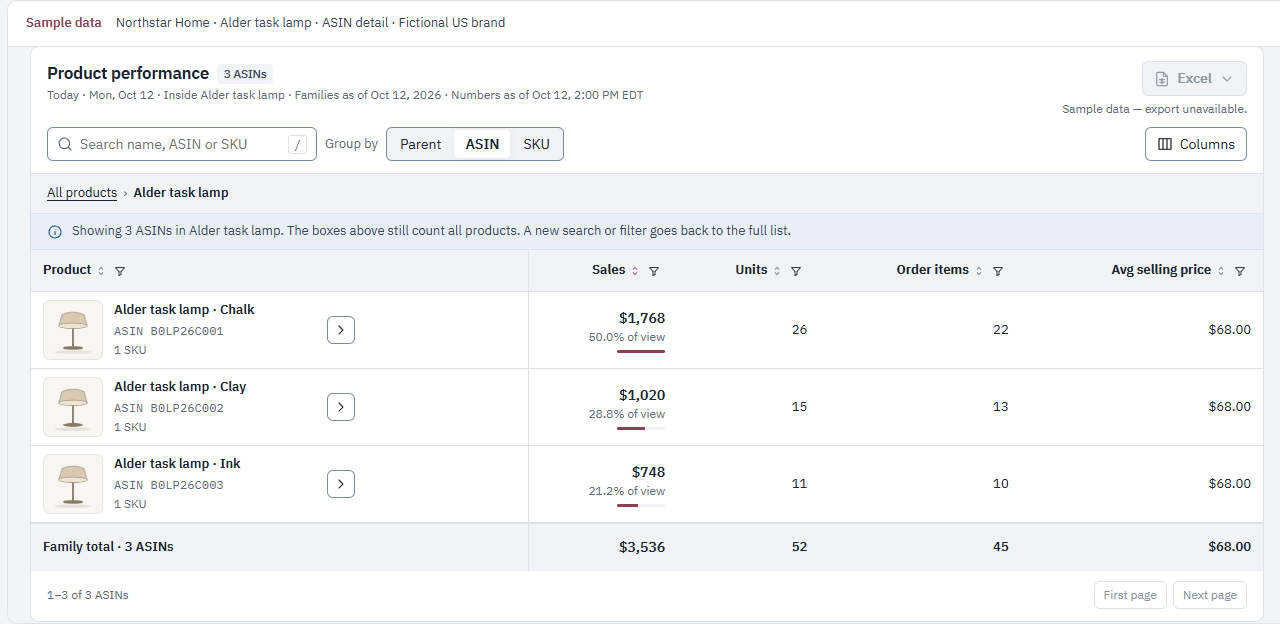Sort by the Units column arrows
Viewport: 1280px width, 624px height.
coord(777,270)
